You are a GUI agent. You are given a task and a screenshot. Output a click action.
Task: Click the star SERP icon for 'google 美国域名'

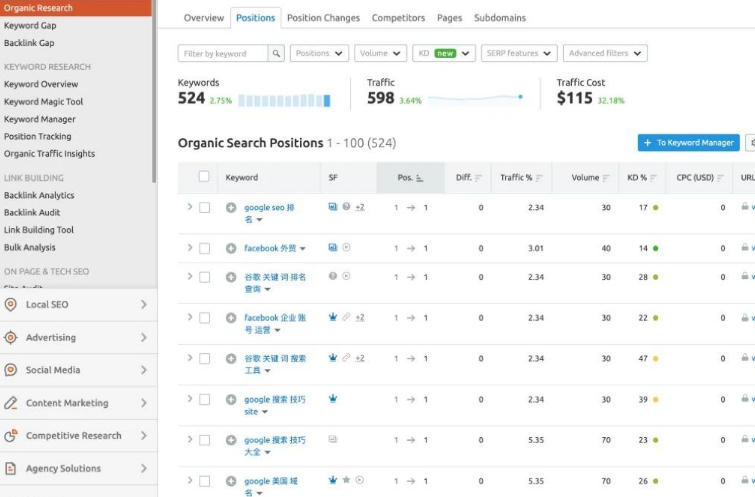click(x=346, y=480)
